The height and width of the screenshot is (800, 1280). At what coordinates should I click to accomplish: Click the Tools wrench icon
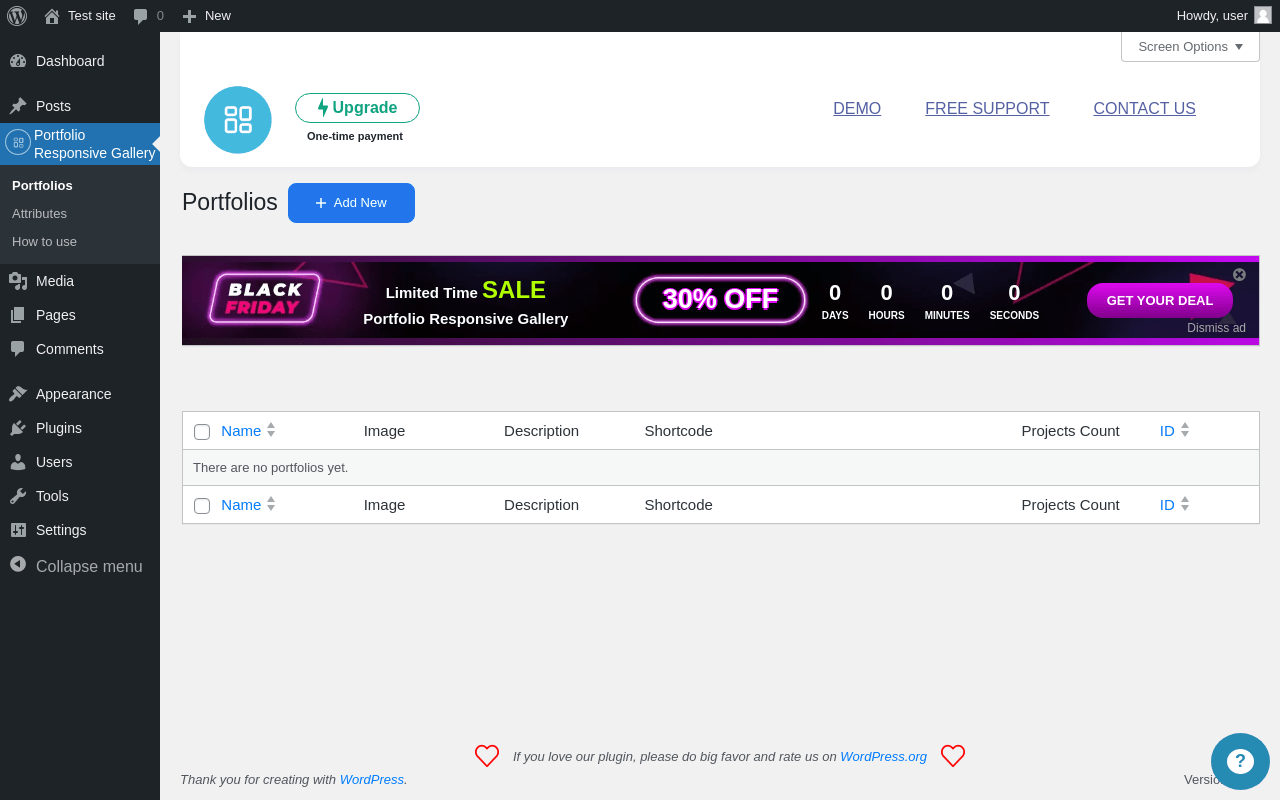coord(18,496)
